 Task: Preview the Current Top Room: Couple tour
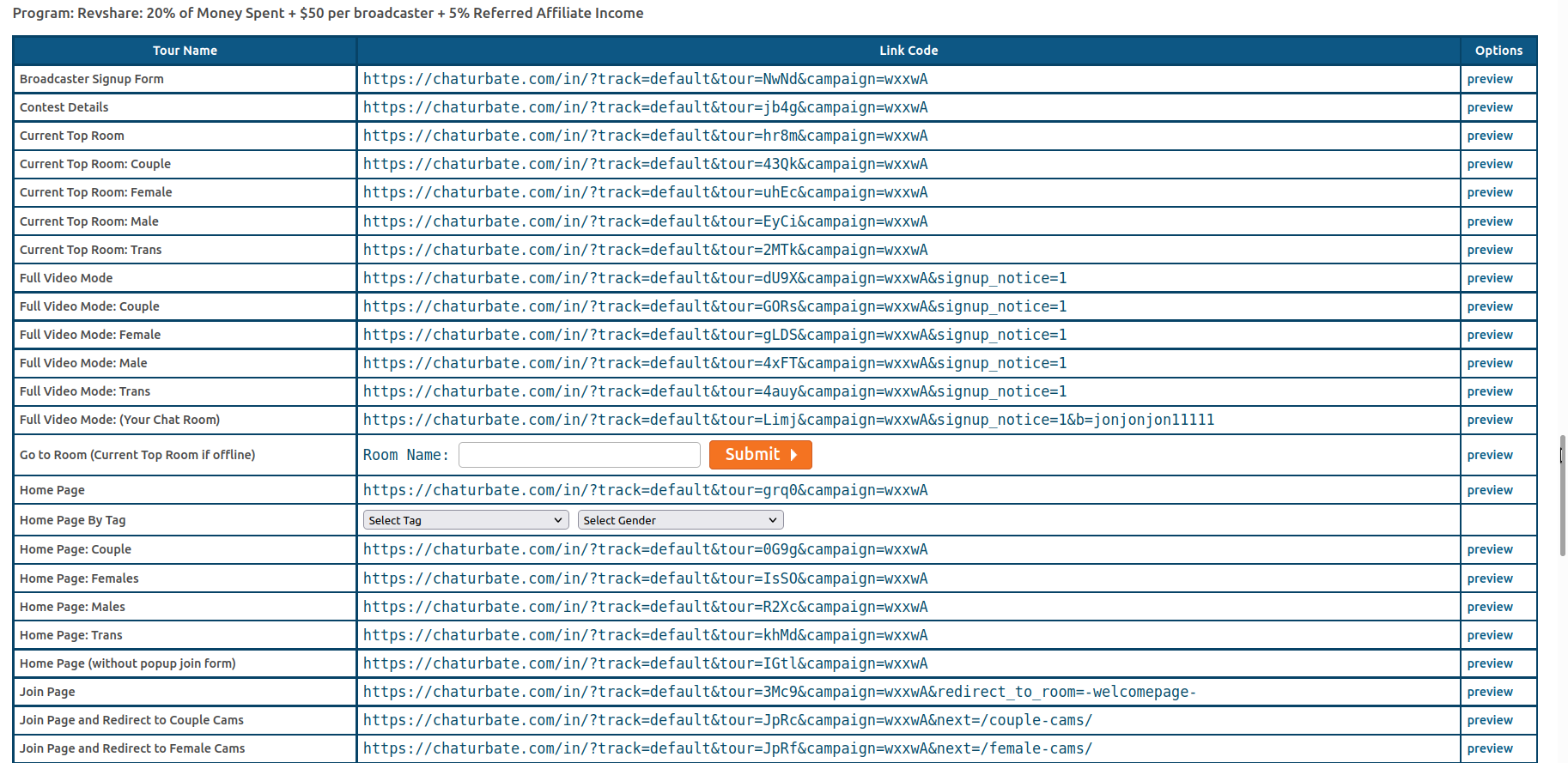(1489, 164)
